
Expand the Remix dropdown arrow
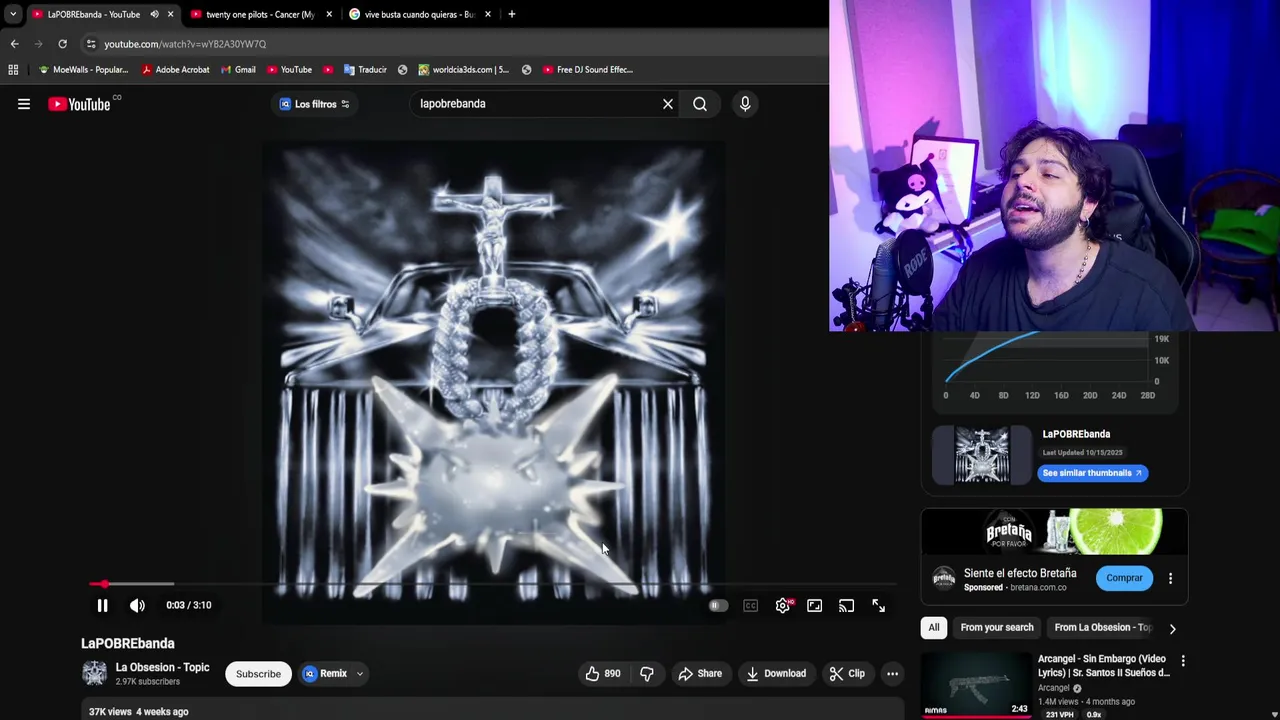(360, 674)
